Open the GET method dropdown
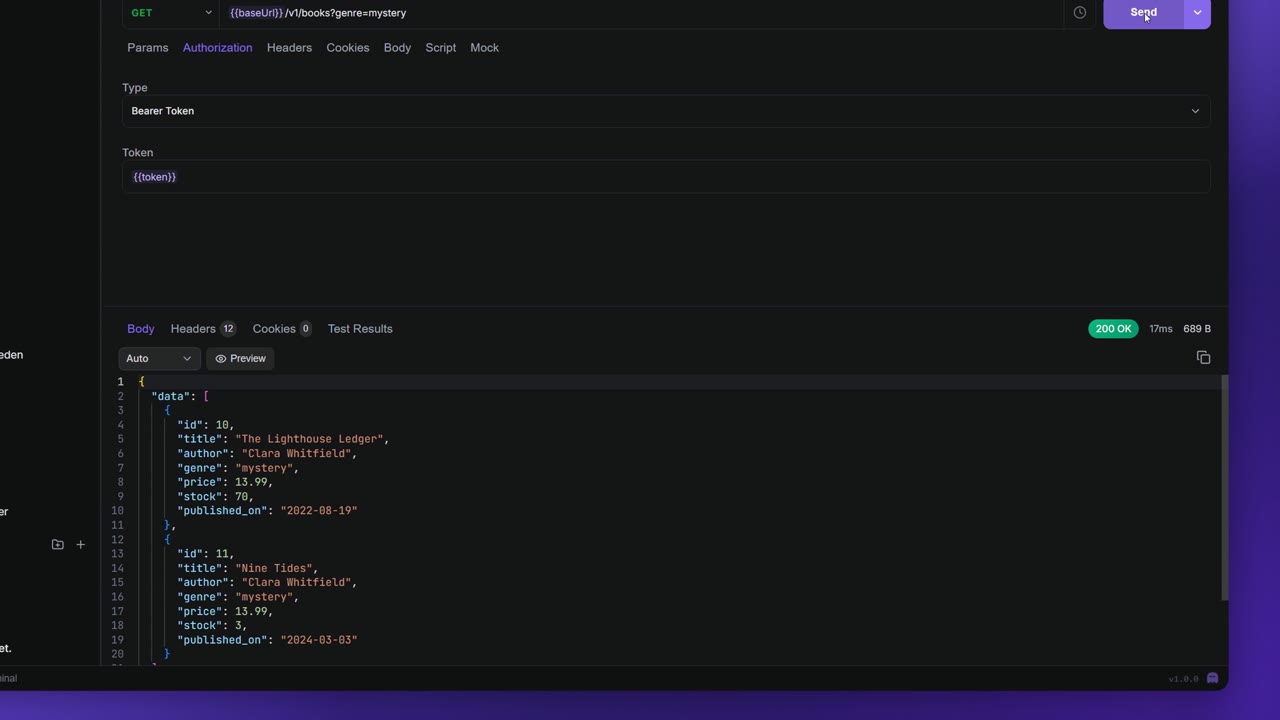 point(170,13)
